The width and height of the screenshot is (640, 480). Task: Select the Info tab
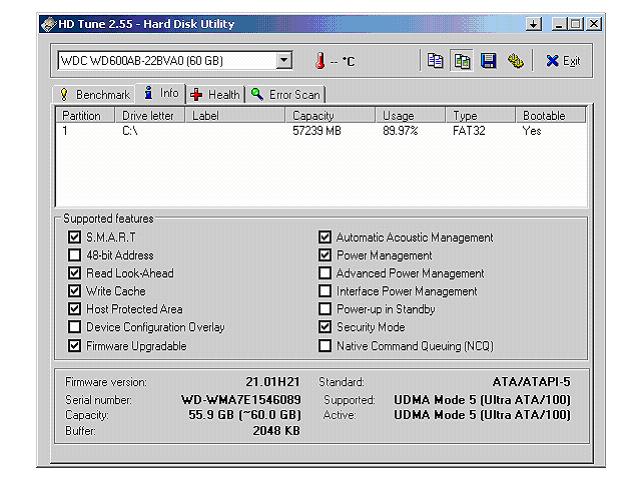[x=161, y=93]
